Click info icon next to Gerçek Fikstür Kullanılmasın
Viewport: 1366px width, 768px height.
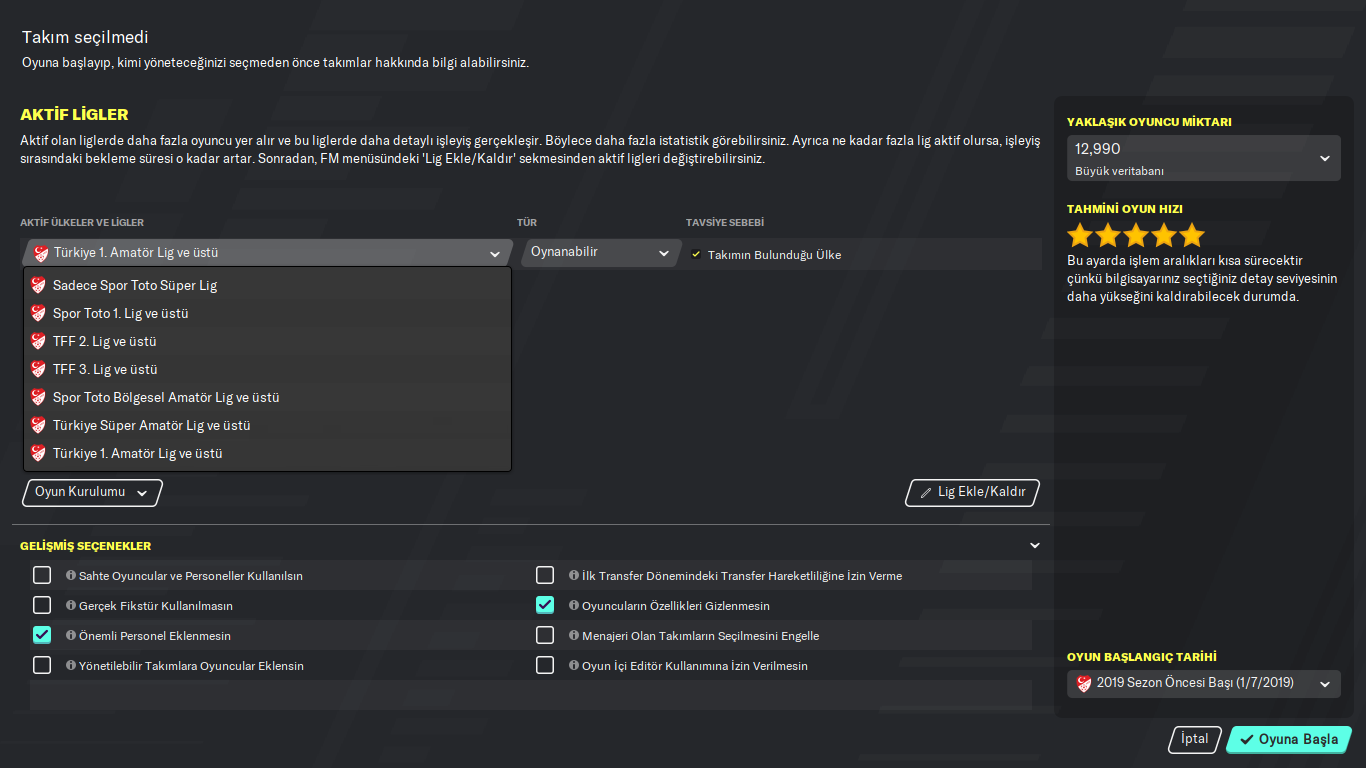(71, 606)
